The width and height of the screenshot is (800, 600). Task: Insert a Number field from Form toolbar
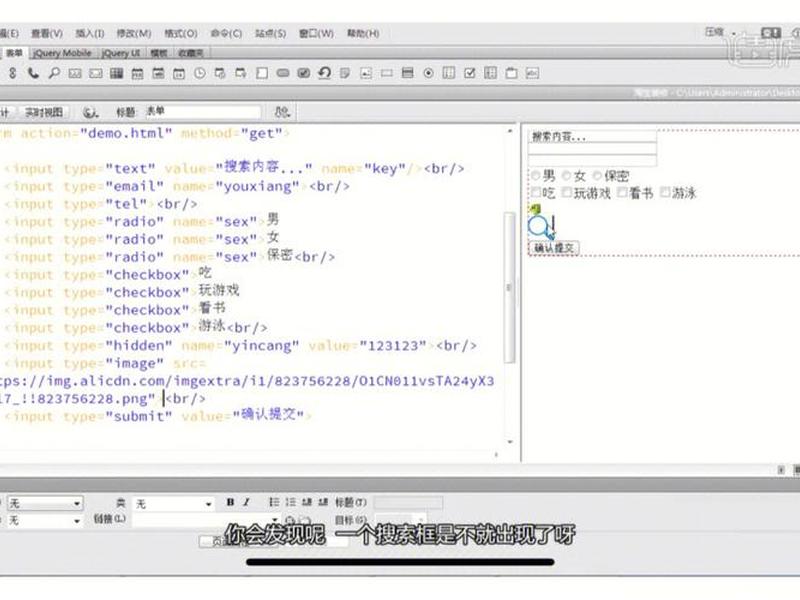[x=75, y=73]
